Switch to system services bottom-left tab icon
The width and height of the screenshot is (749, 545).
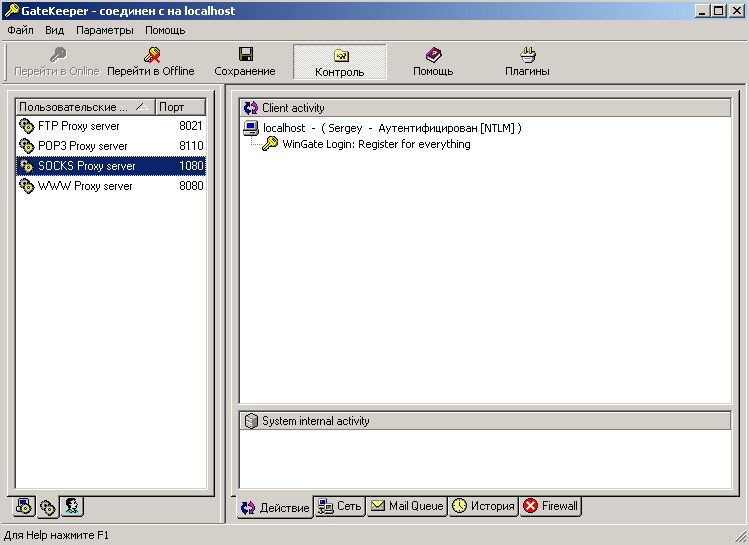[24, 506]
